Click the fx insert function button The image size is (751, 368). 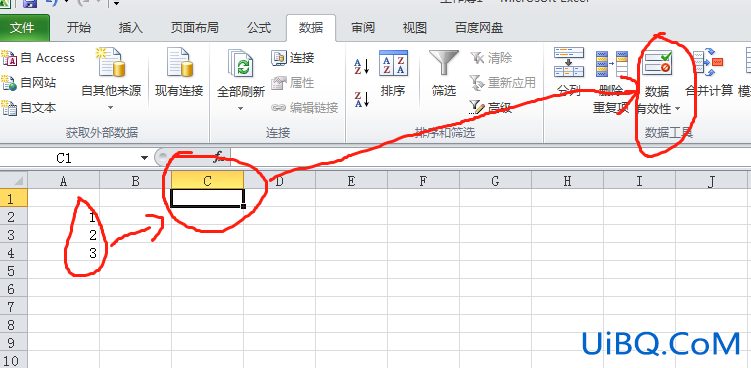coord(218,157)
